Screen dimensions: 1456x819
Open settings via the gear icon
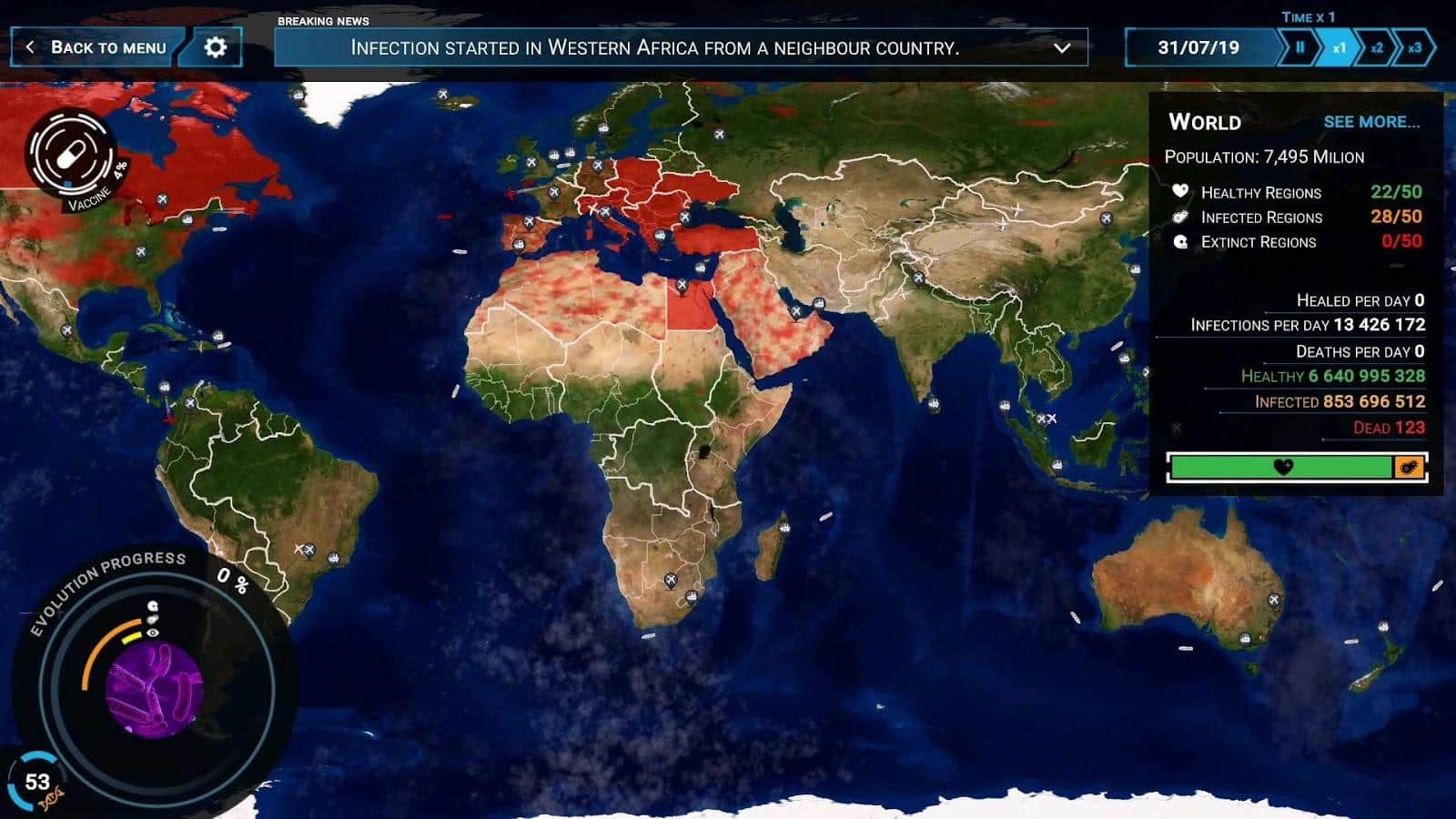[215, 47]
